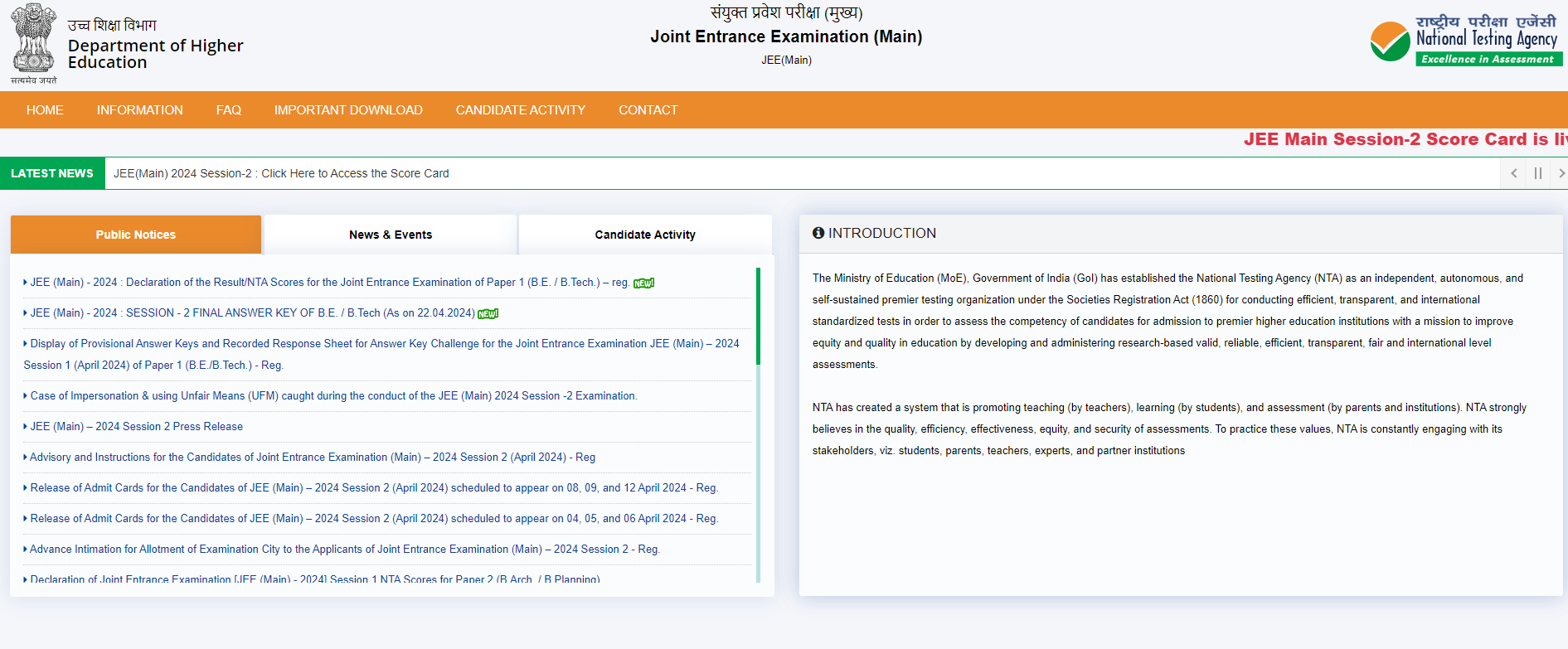Pause the latest news ticker
Screen dimensions: 1568x649
coord(1538,173)
